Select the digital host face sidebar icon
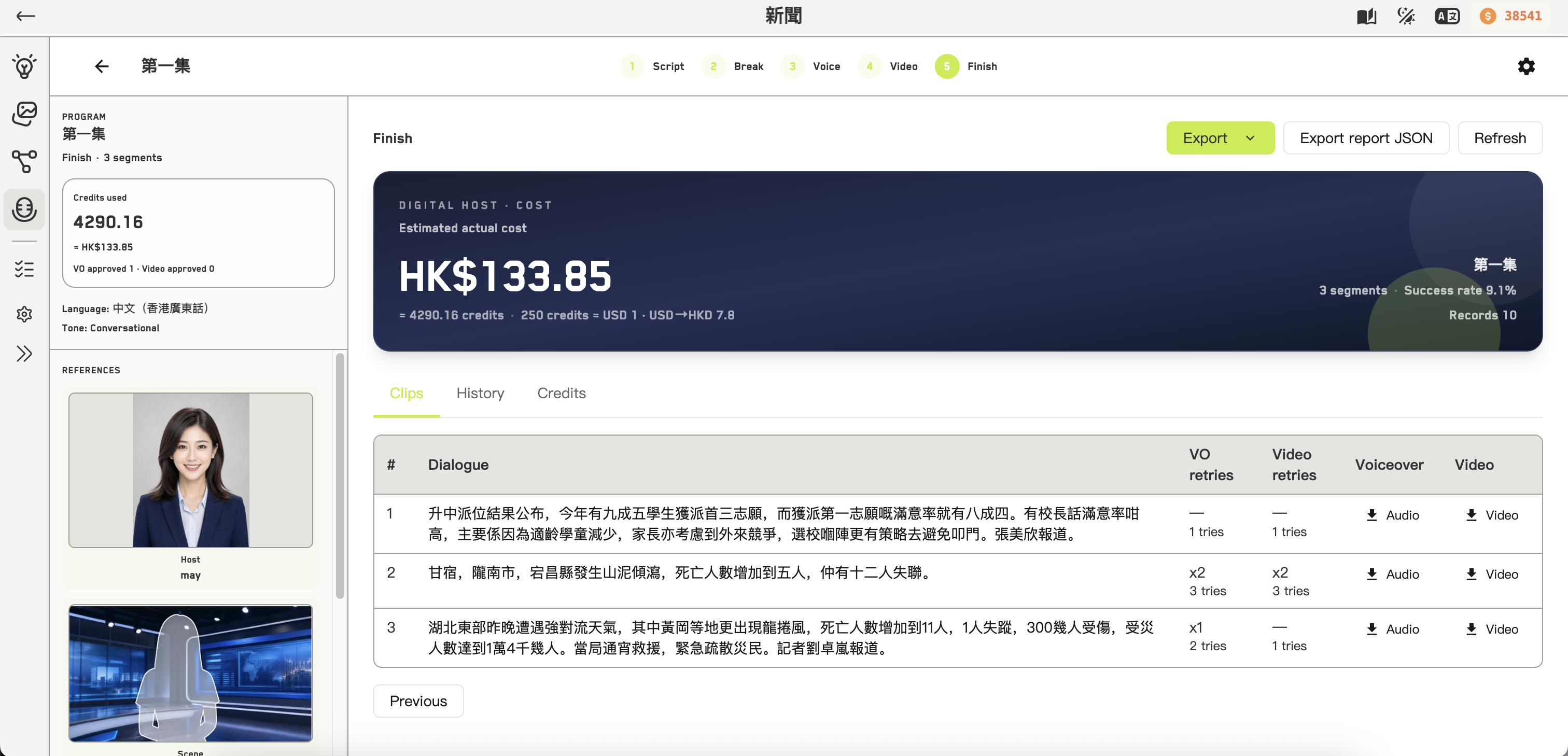The width and height of the screenshot is (1568, 756). click(x=24, y=209)
